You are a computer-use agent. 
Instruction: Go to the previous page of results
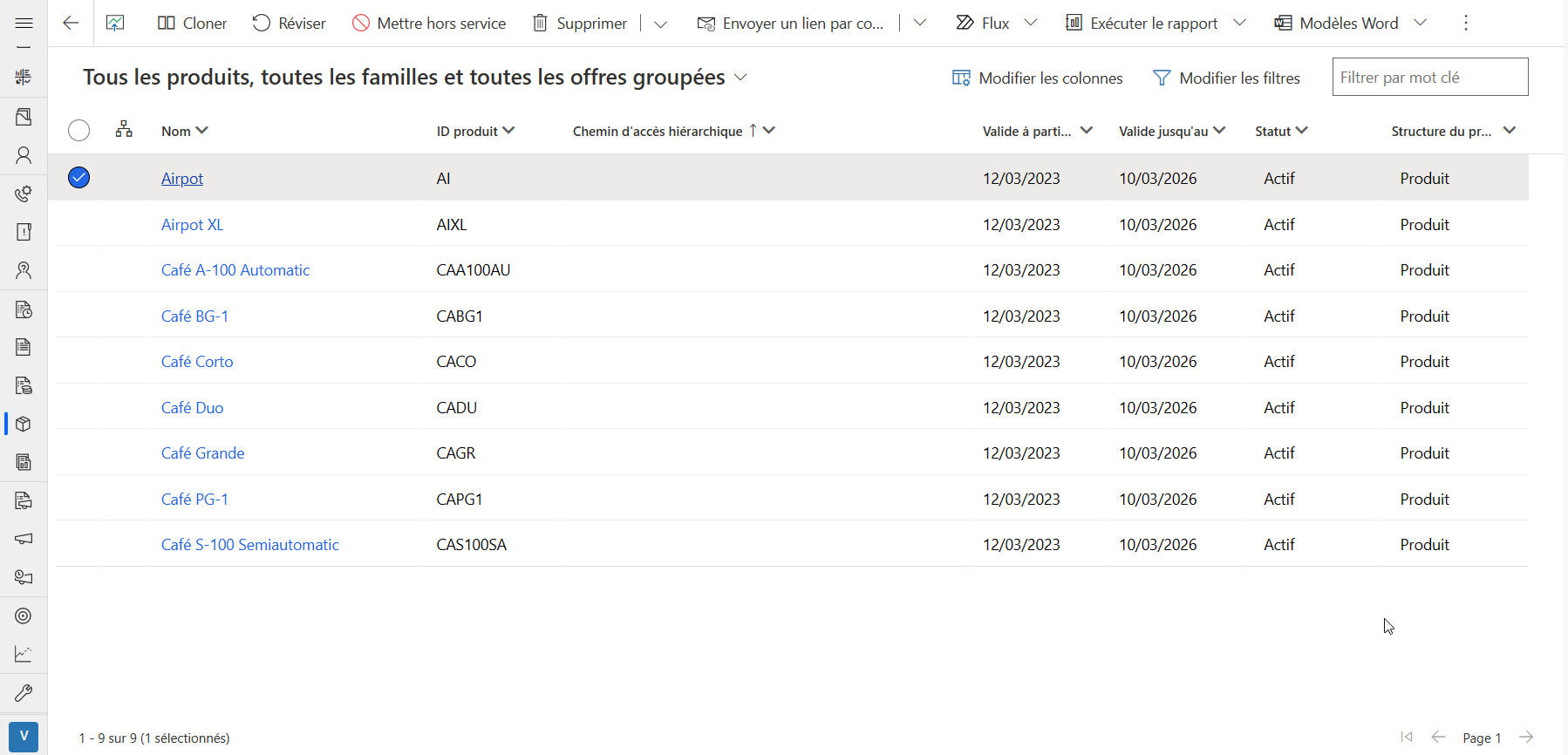1438,738
